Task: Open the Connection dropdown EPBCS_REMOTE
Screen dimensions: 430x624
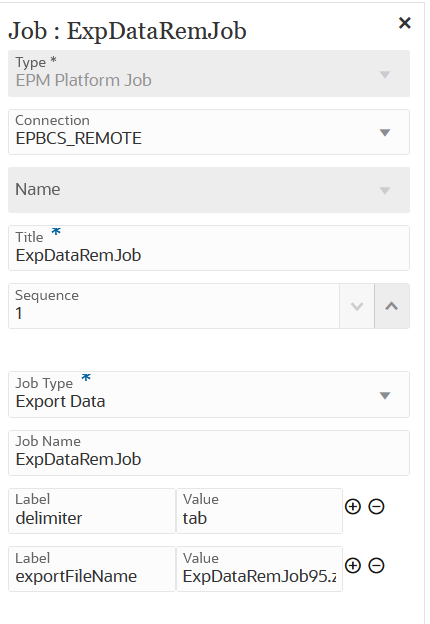Action: (209, 132)
